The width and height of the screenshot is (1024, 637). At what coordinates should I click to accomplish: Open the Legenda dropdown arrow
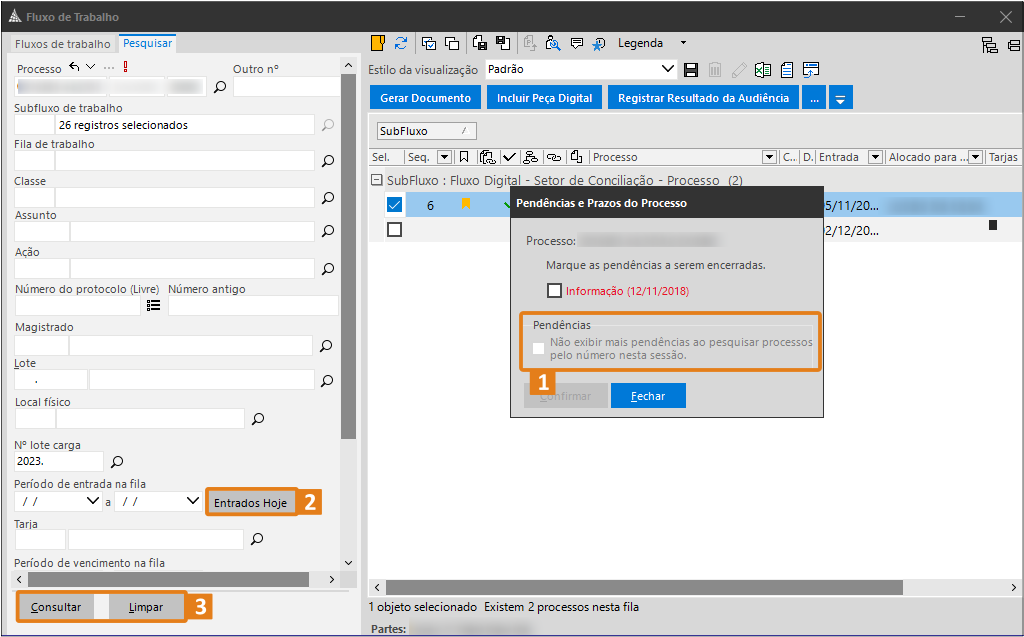(683, 43)
